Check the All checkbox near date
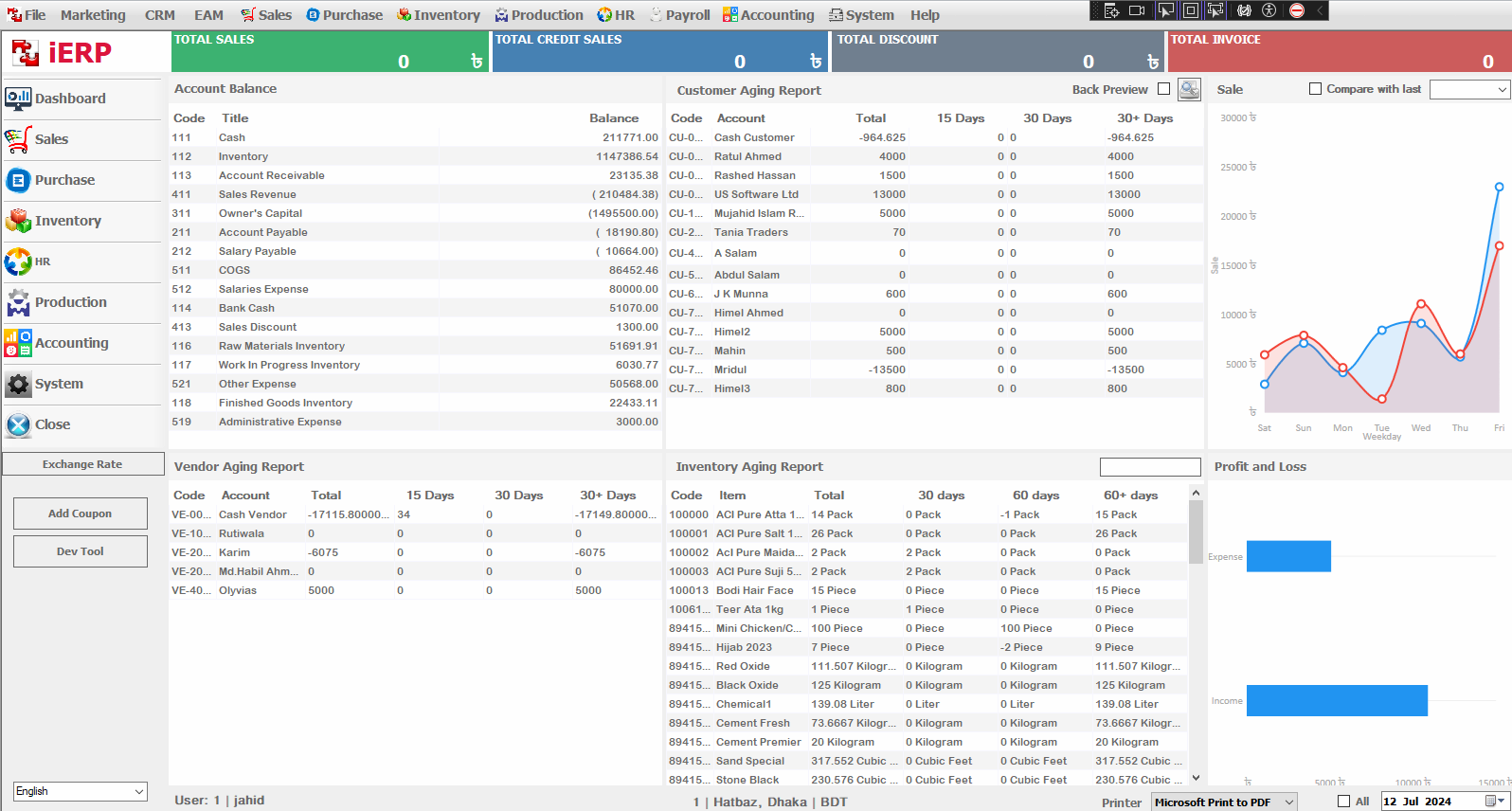 coord(1343,802)
